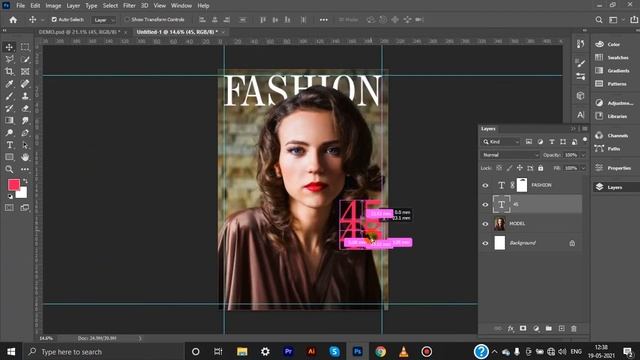Open the File menu
The image size is (640, 360).
point(20,6)
